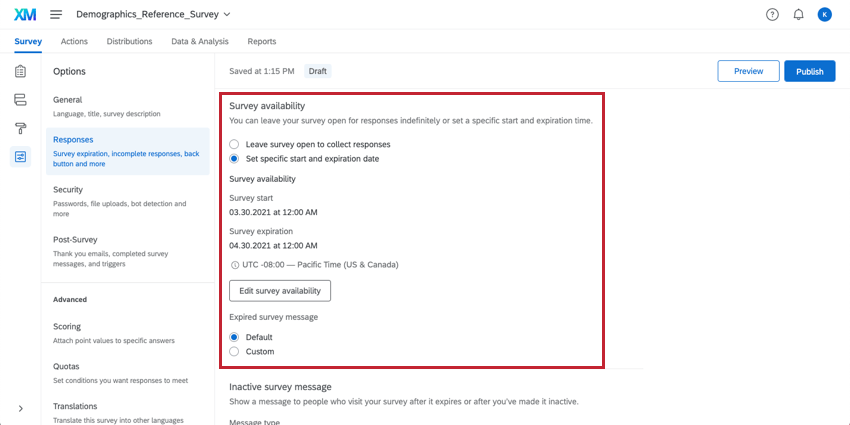Open the Demographics_Reference_Survey project dropdown

coord(153,15)
